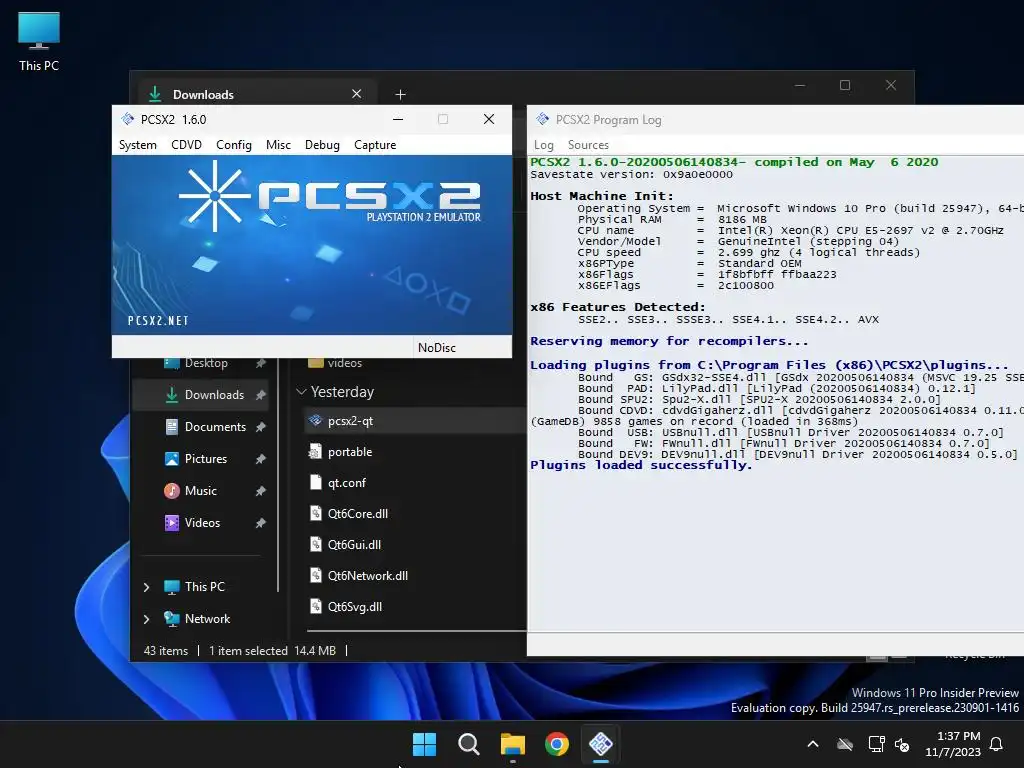
Task: Click the Qt6Network.dll file icon
Action: (x=315, y=575)
